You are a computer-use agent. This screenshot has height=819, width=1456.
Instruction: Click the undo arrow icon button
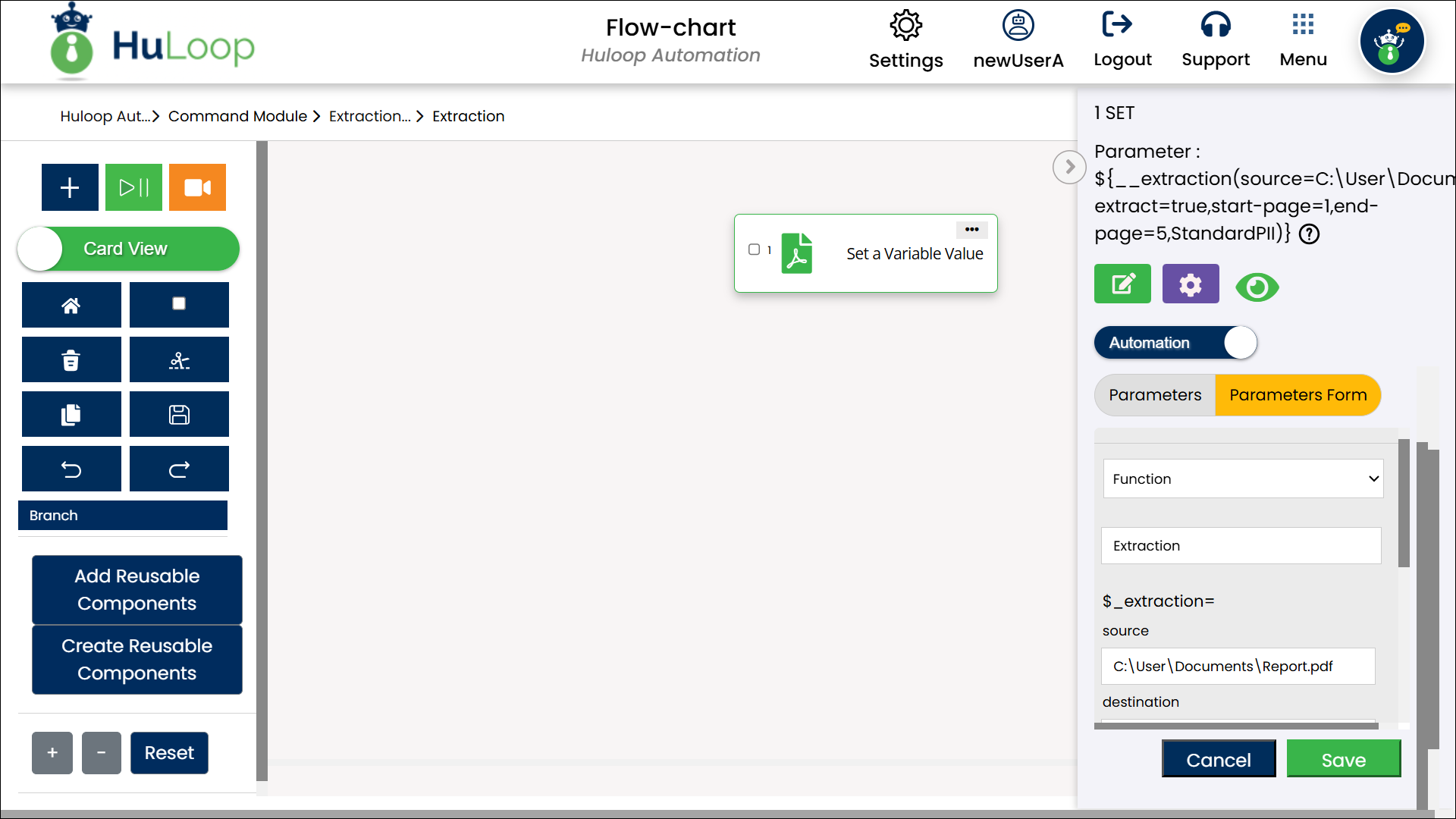click(71, 469)
